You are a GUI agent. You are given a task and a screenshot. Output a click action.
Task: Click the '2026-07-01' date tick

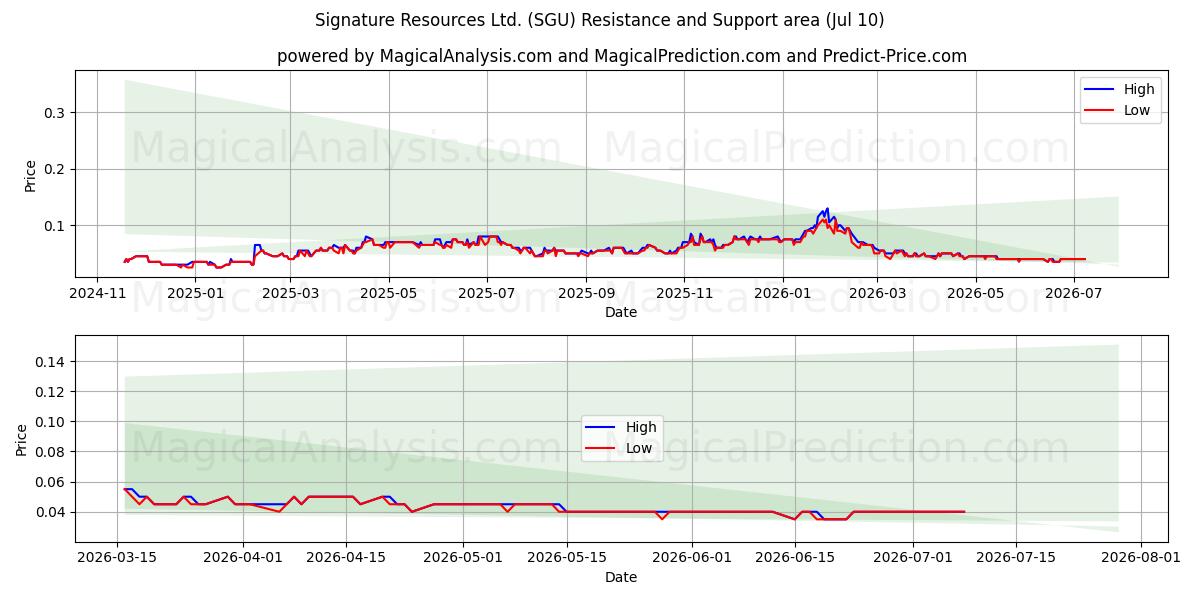coord(914,558)
